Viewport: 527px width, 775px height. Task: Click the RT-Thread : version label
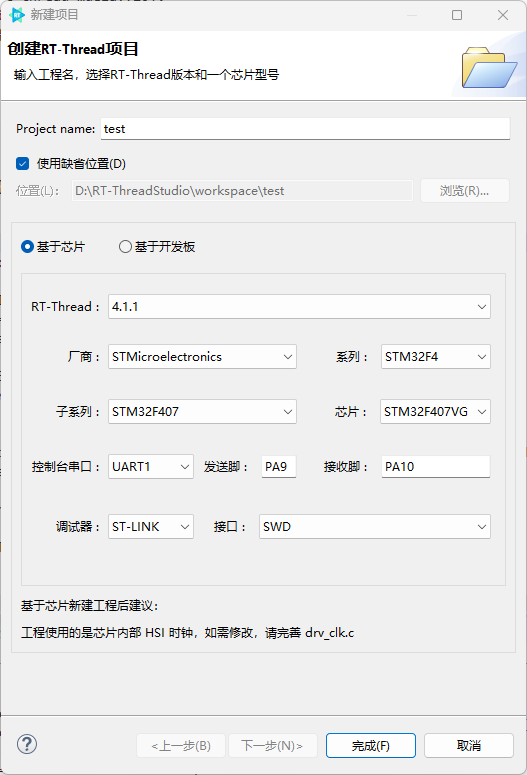(65, 306)
